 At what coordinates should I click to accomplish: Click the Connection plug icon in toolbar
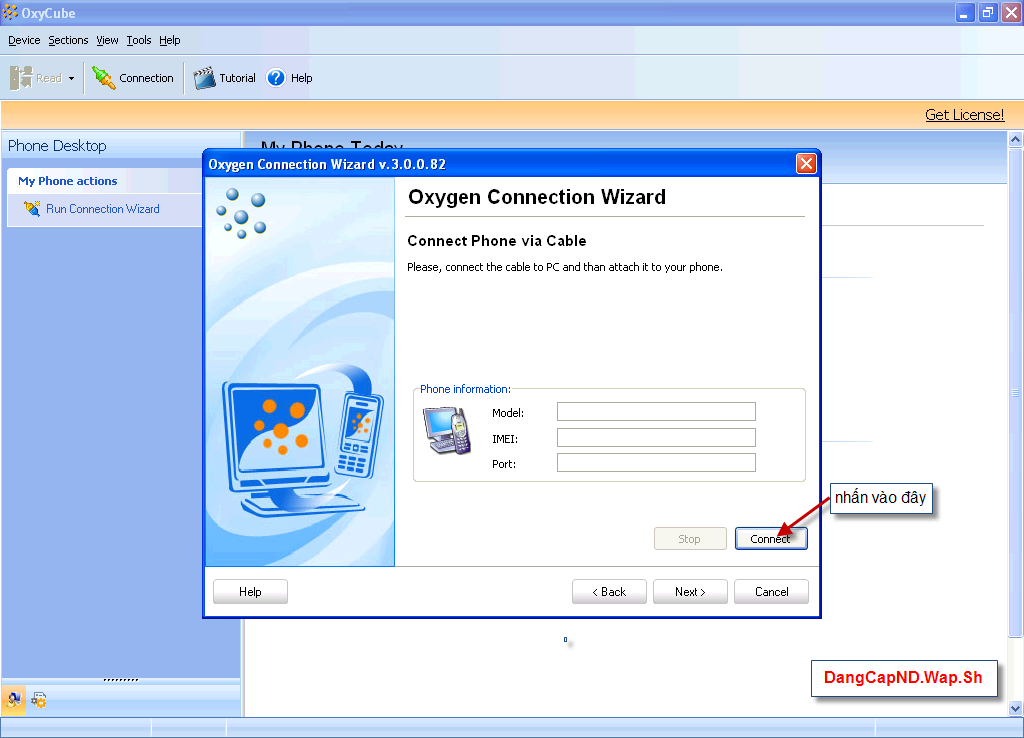104,78
